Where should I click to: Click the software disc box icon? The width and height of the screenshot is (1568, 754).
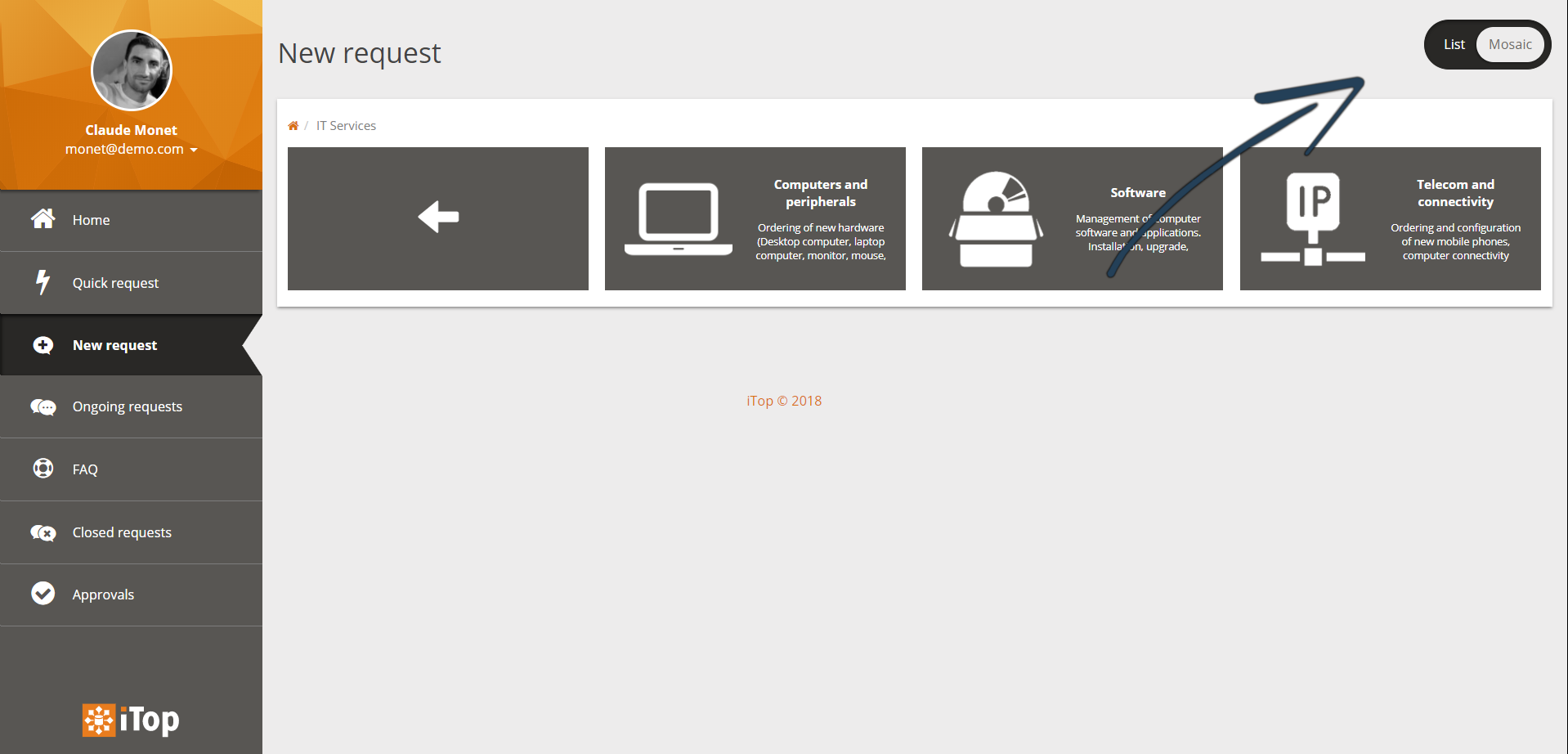(996, 218)
